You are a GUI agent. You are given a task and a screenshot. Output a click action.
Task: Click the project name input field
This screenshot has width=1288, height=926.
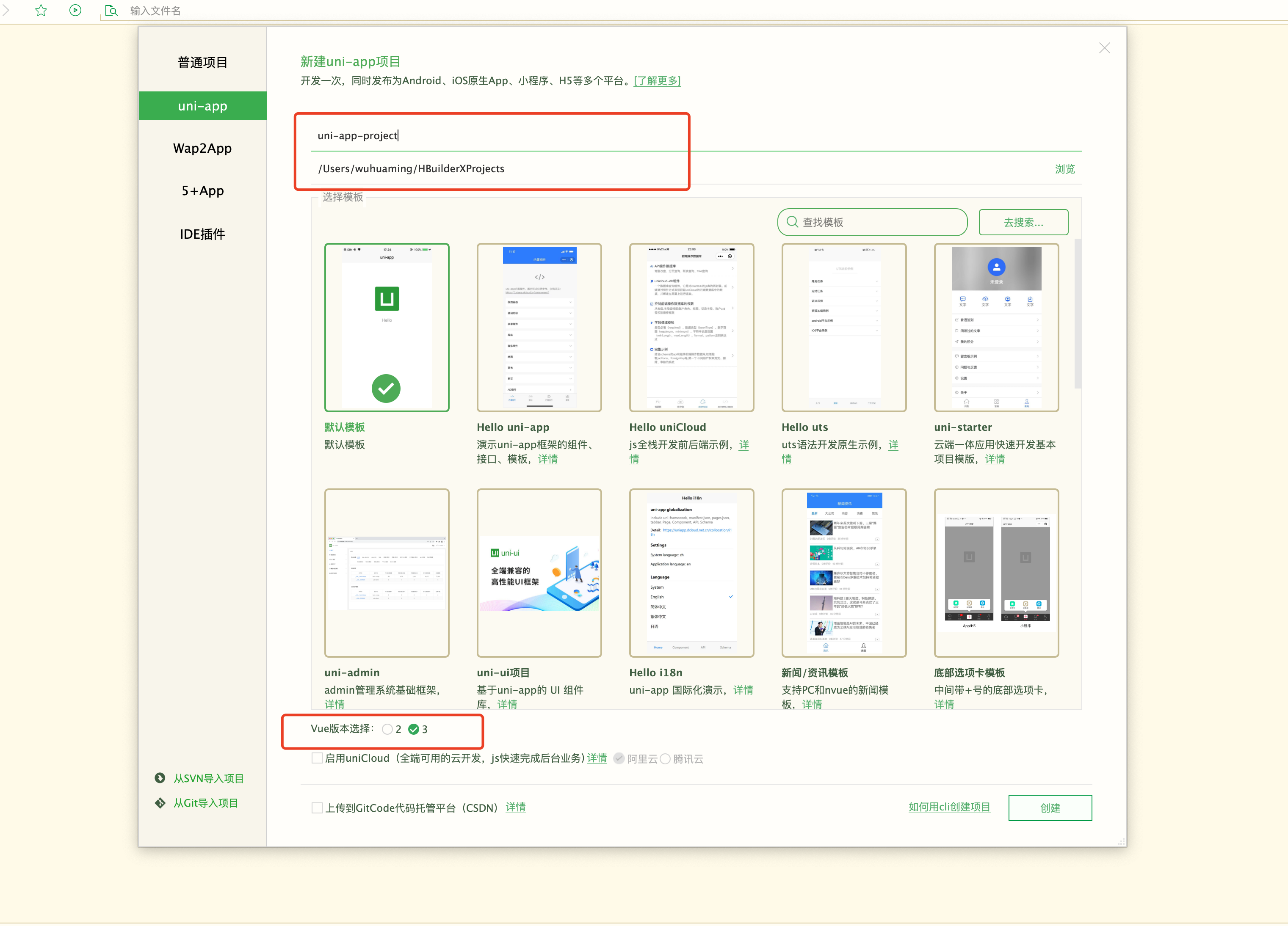pyautogui.click(x=696, y=136)
